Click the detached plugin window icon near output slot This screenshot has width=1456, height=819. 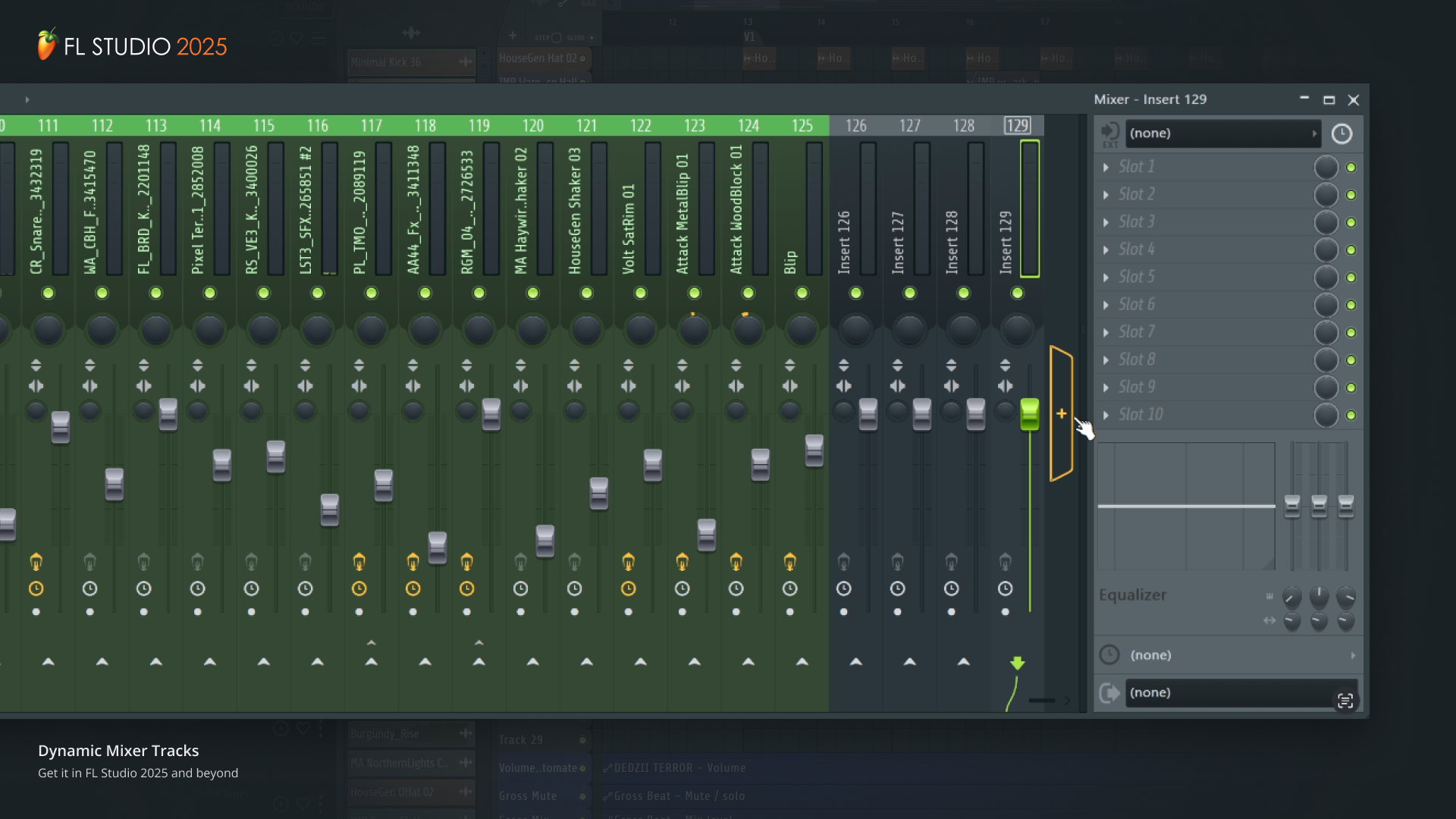click(1347, 700)
